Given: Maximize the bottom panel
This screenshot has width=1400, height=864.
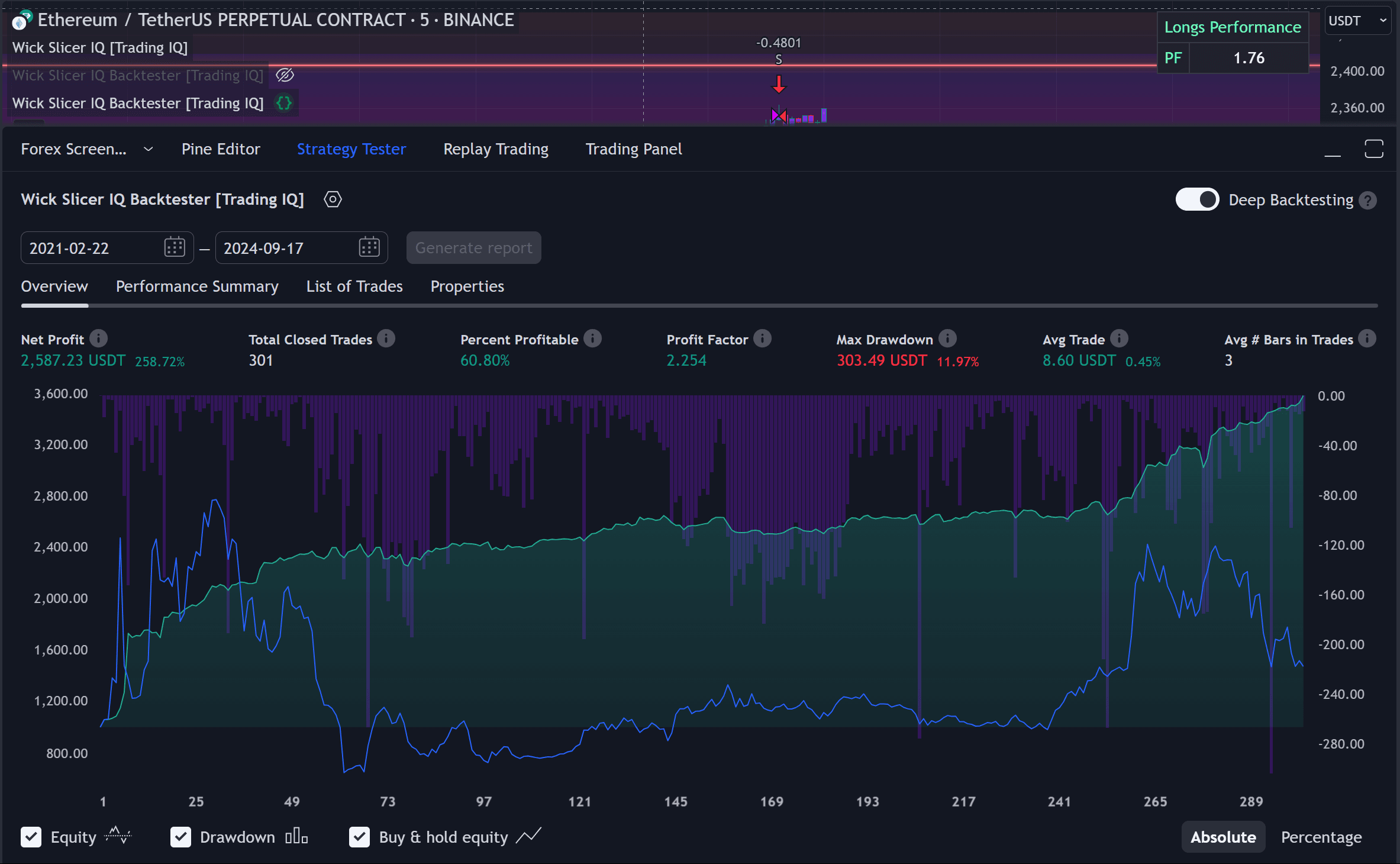Looking at the screenshot, I should [x=1374, y=149].
